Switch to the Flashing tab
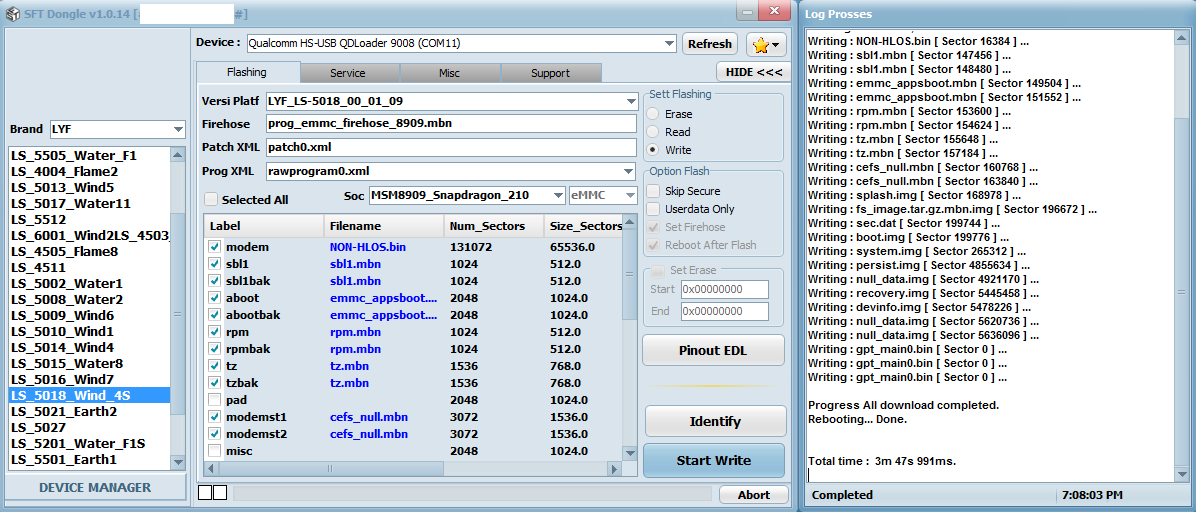1196x512 pixels. (247, 72)
